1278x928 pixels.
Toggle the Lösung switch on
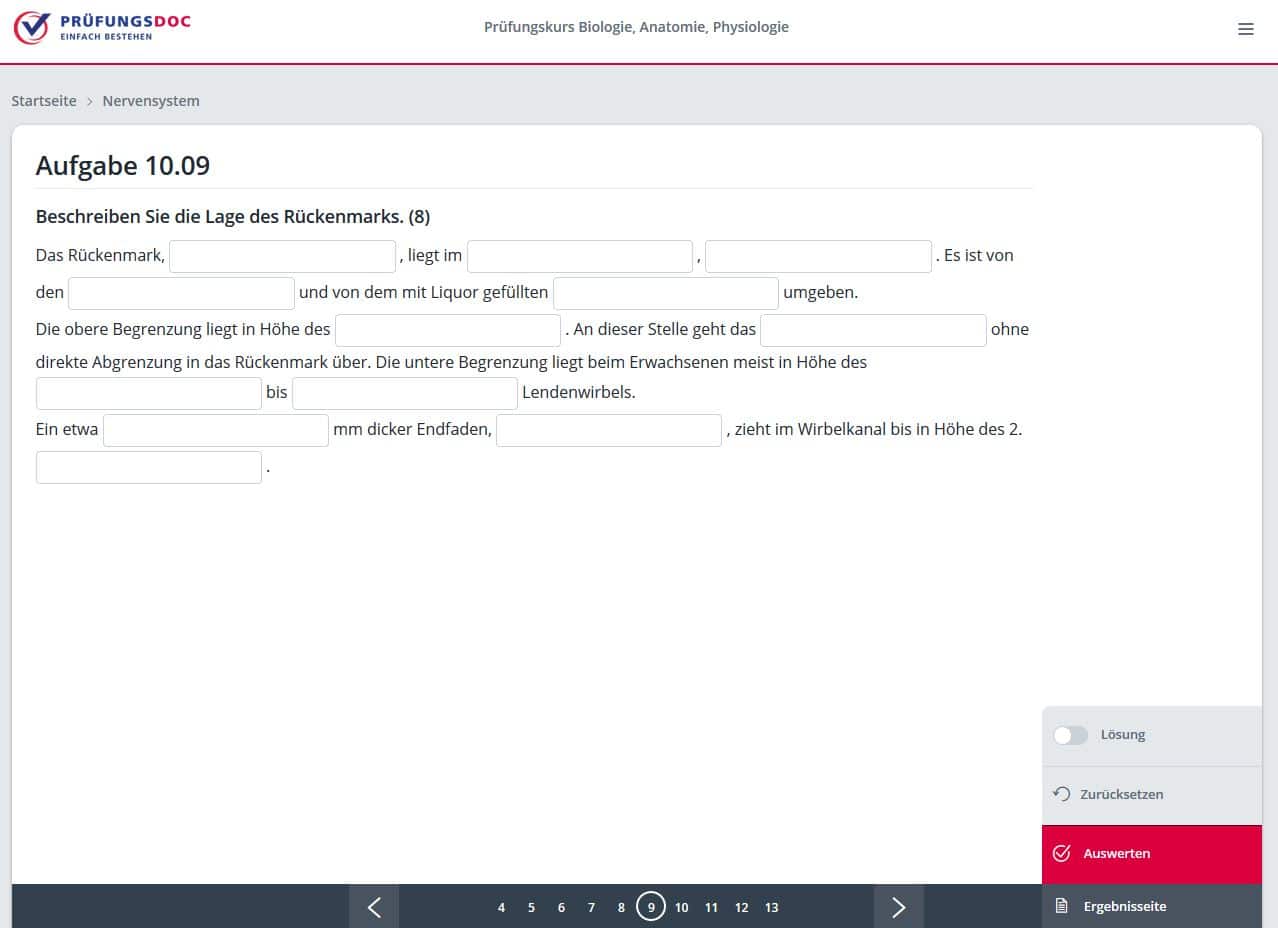[x=1070, y=735]
